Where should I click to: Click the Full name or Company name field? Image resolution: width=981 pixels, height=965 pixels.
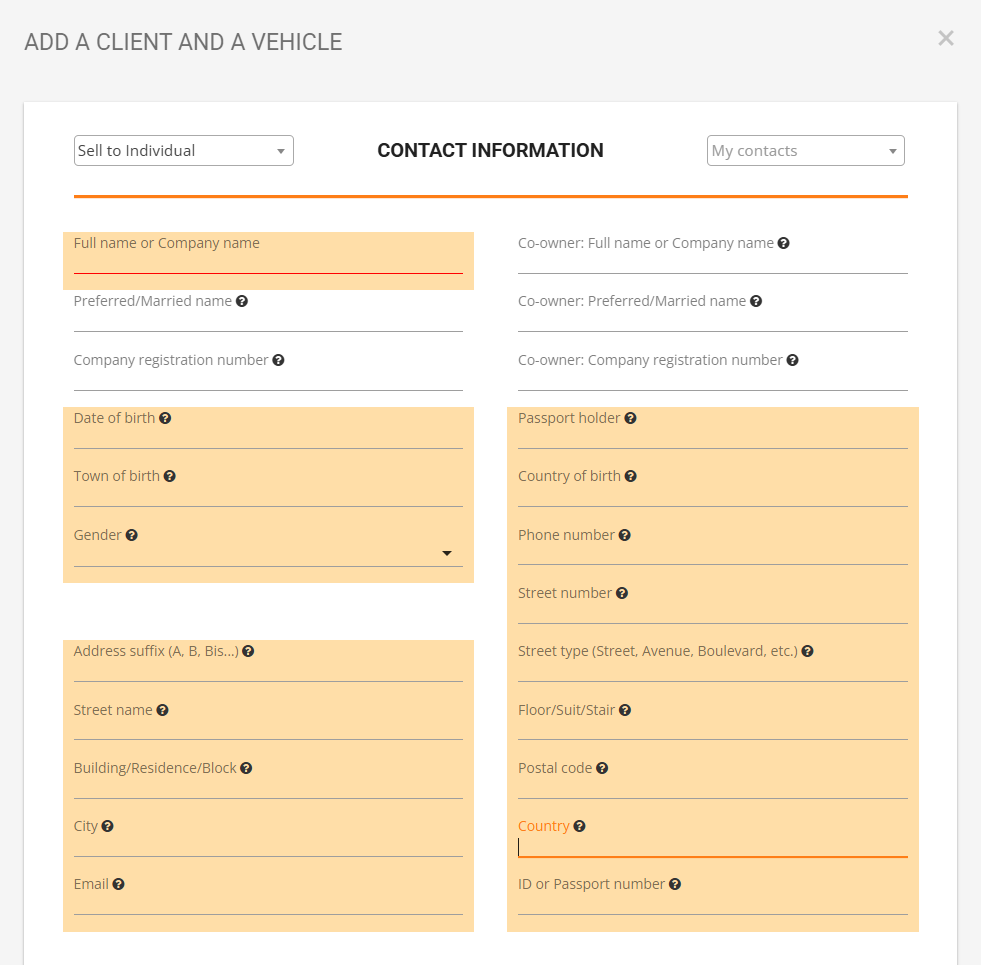tap(268, 262)
